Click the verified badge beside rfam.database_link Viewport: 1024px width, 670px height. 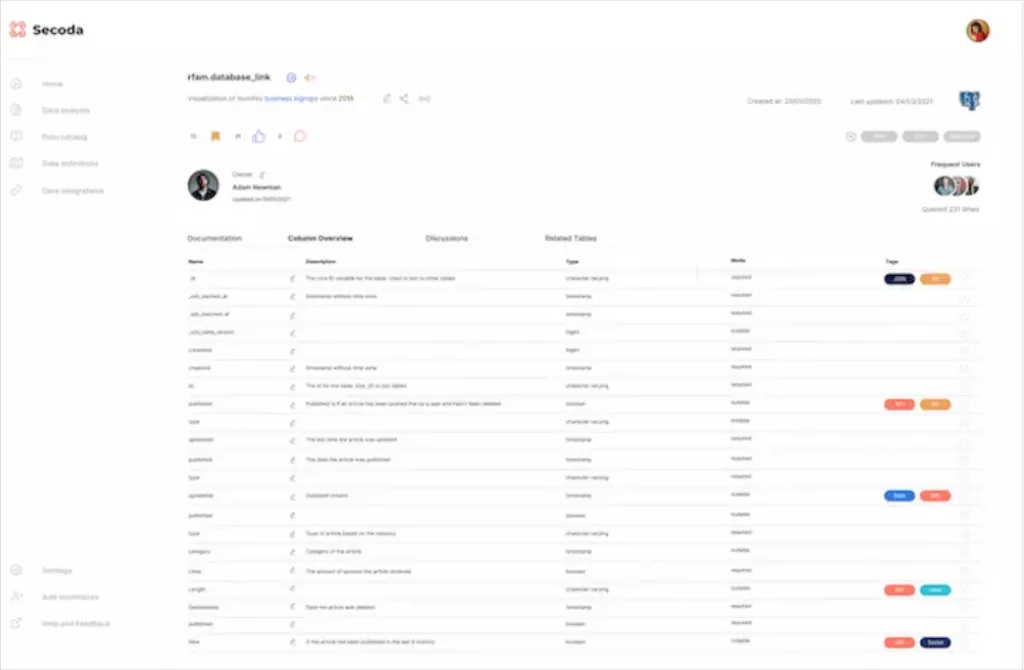(x=291, y=78)
